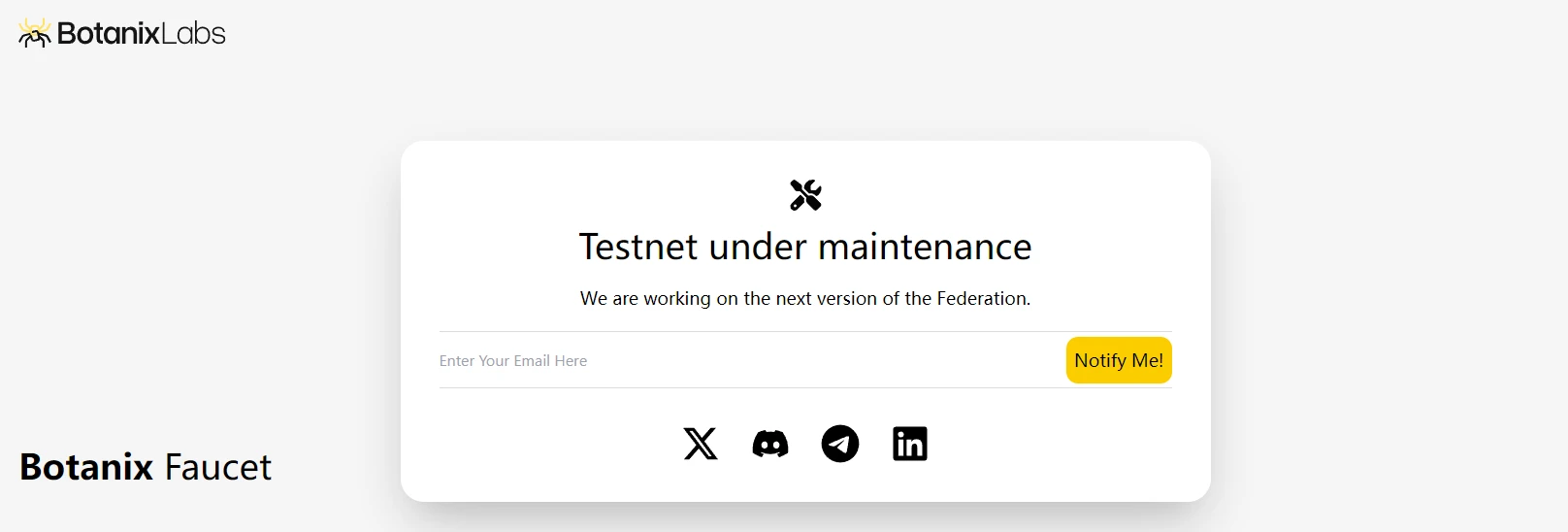The image size is (1568, 532).
Task: Open the Telegram channel icon
Action: point(840,444)
